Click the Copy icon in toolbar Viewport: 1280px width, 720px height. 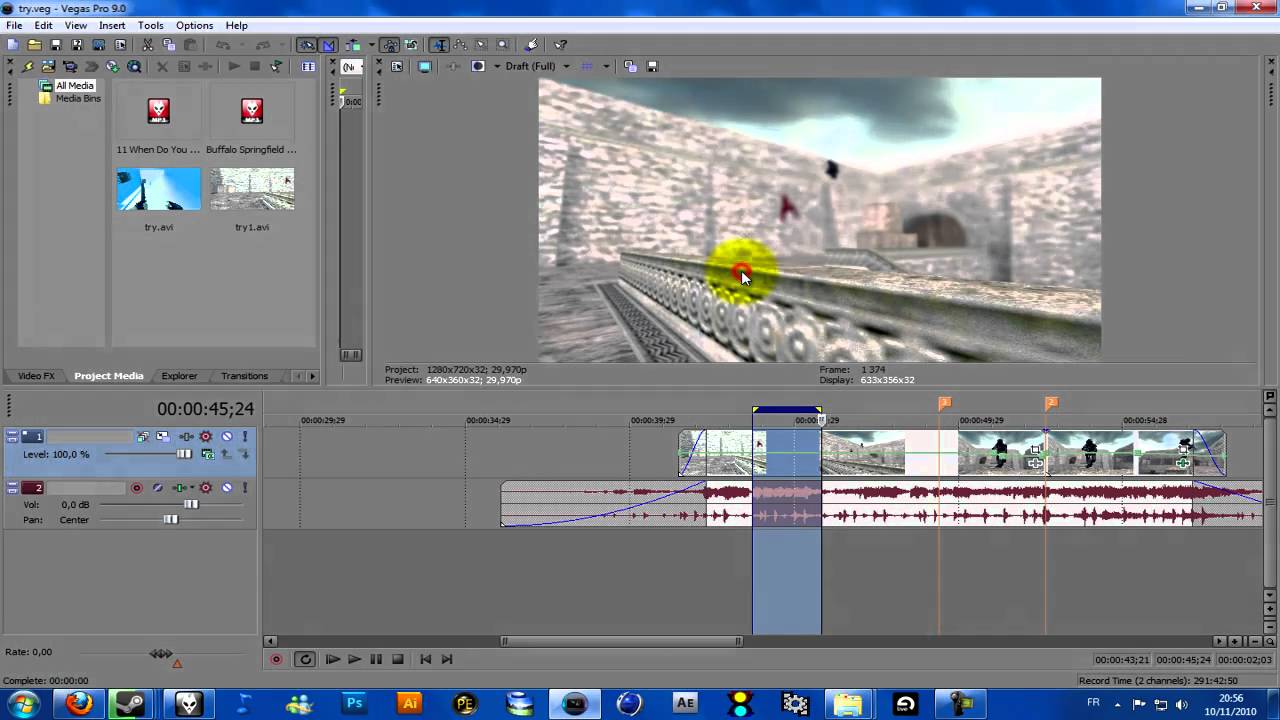(x=168, y=45)
